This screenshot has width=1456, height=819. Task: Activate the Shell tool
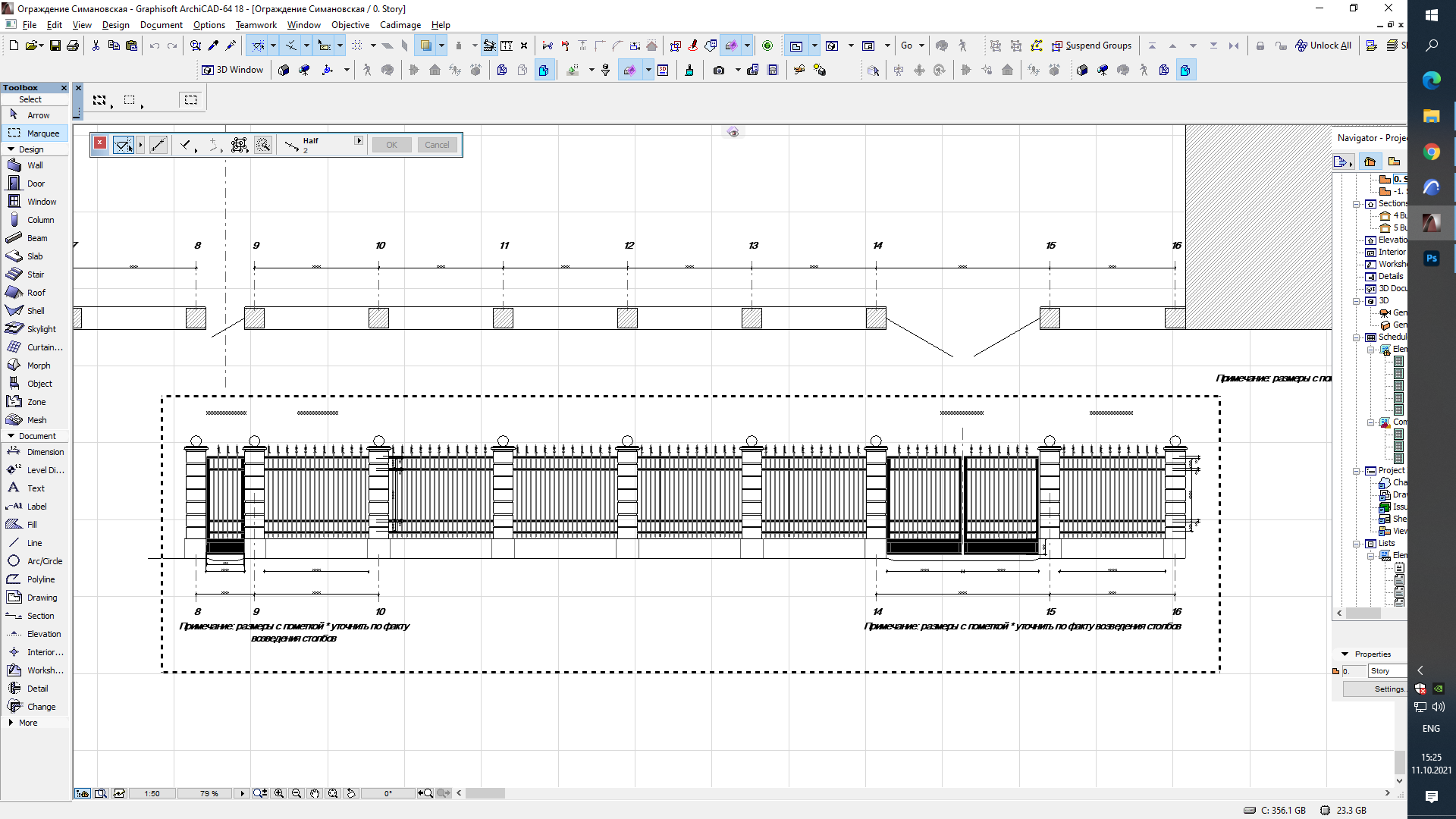(x=36, y=311)
